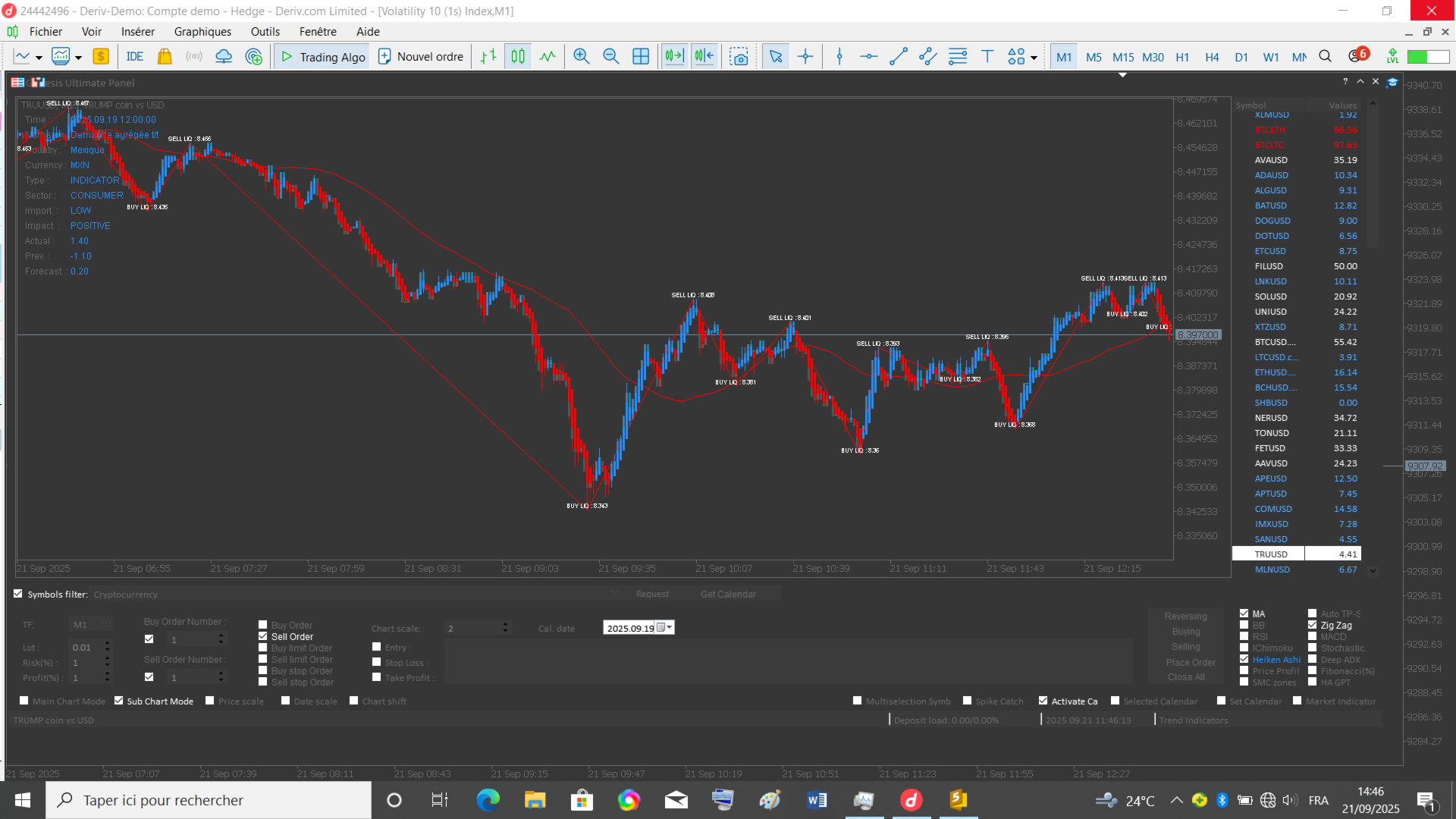The height and width of the screenshot is (819, 1456).
Task: Click the Nouvel ordre button
Action: 421,57
